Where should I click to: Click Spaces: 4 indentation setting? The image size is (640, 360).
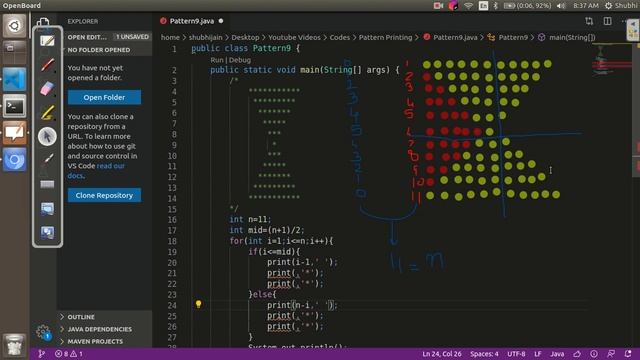pos(484,354)
